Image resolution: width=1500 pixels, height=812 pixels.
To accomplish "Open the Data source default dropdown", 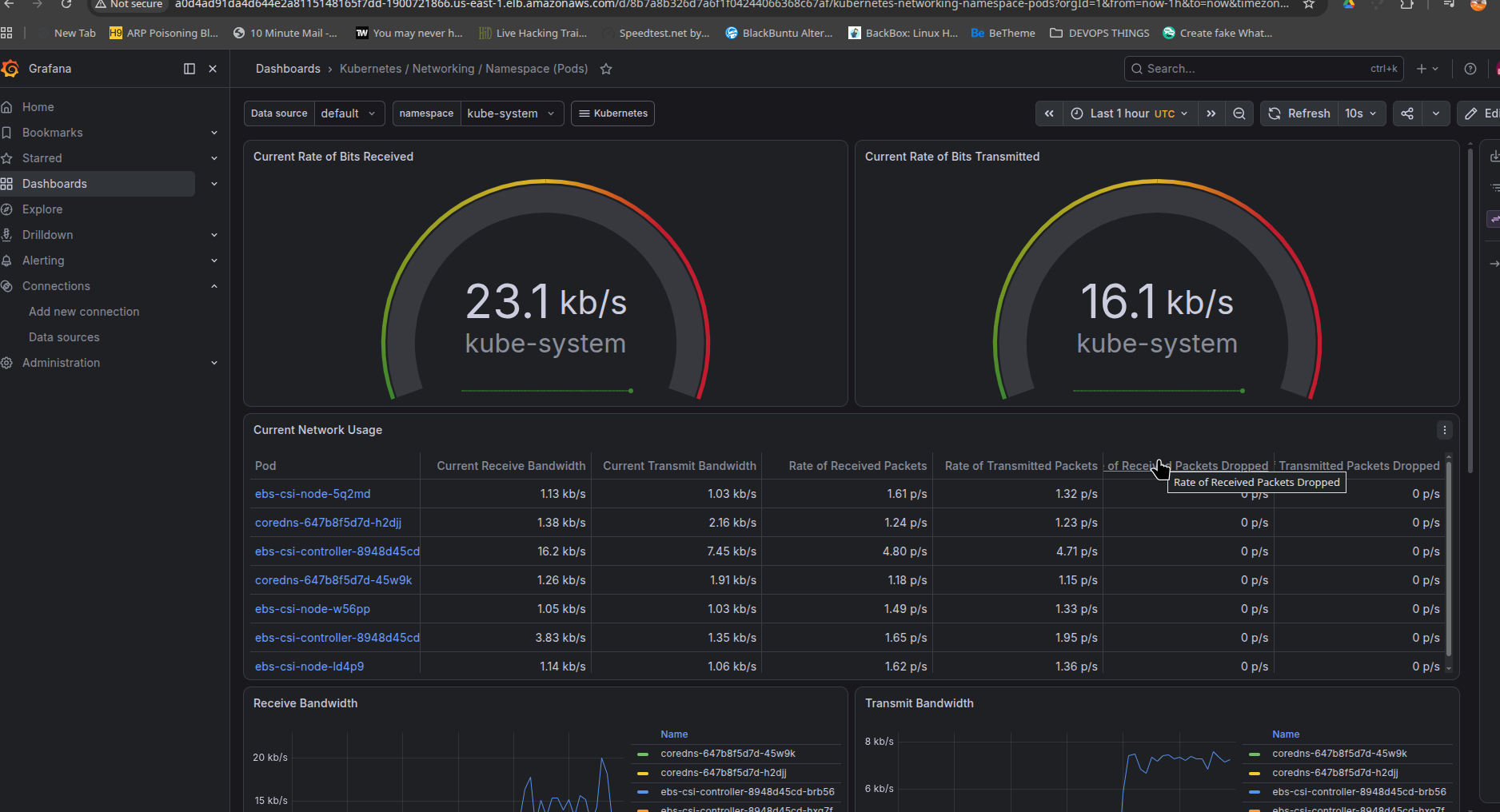I will (x=349, y=113).
